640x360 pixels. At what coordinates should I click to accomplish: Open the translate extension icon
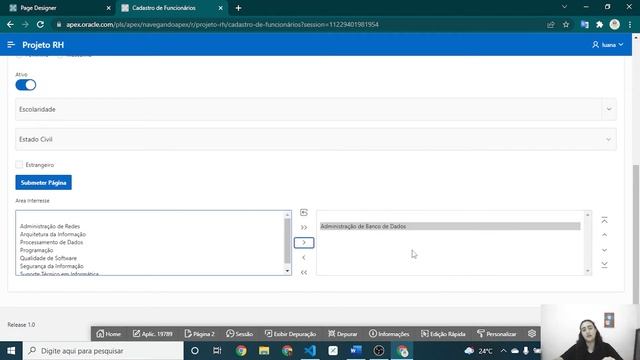click(584, 24)
